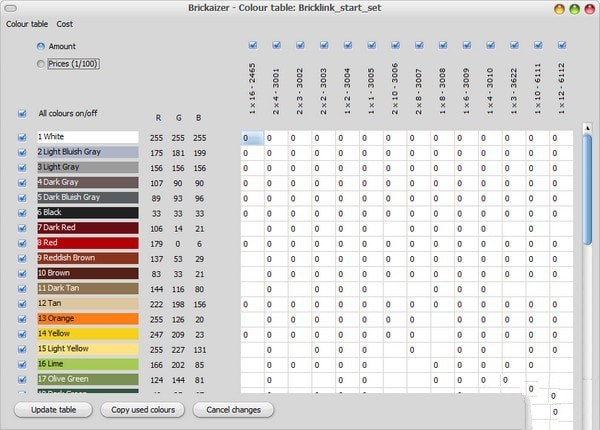Toggle the 1 x 12 - 6112 brick column checkbox

click(x=562, y=45)
